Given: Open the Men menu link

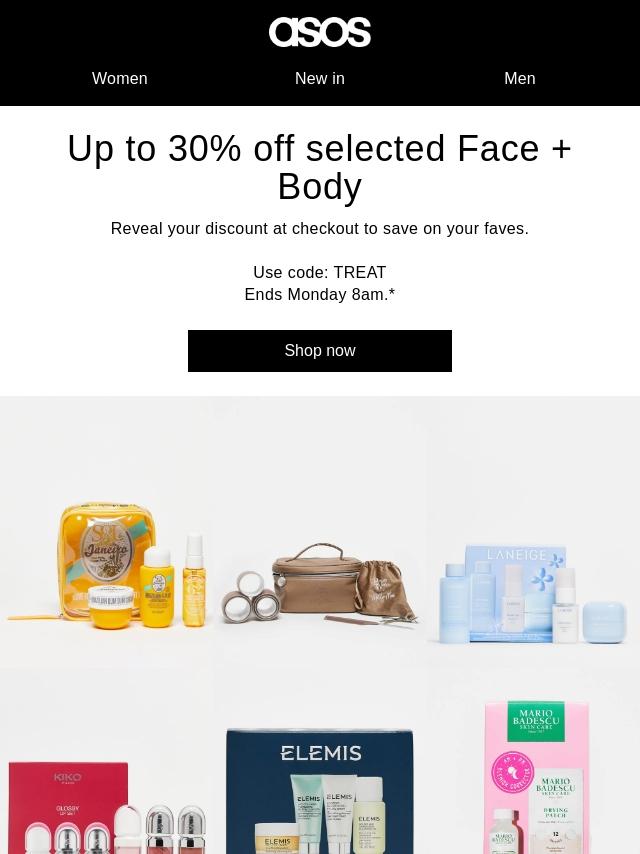Looking at the screenshot, I should pos(520,78).
